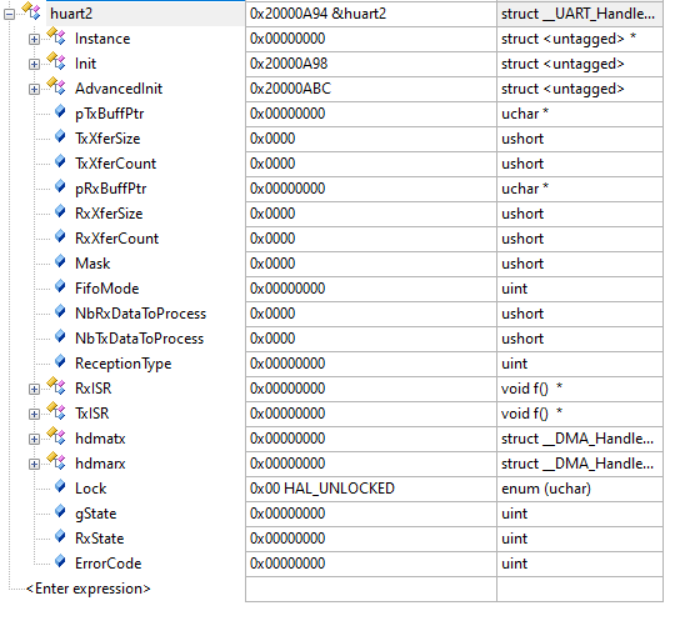Expand the Instance member node
685x630 pixels.
coord(34,39)
